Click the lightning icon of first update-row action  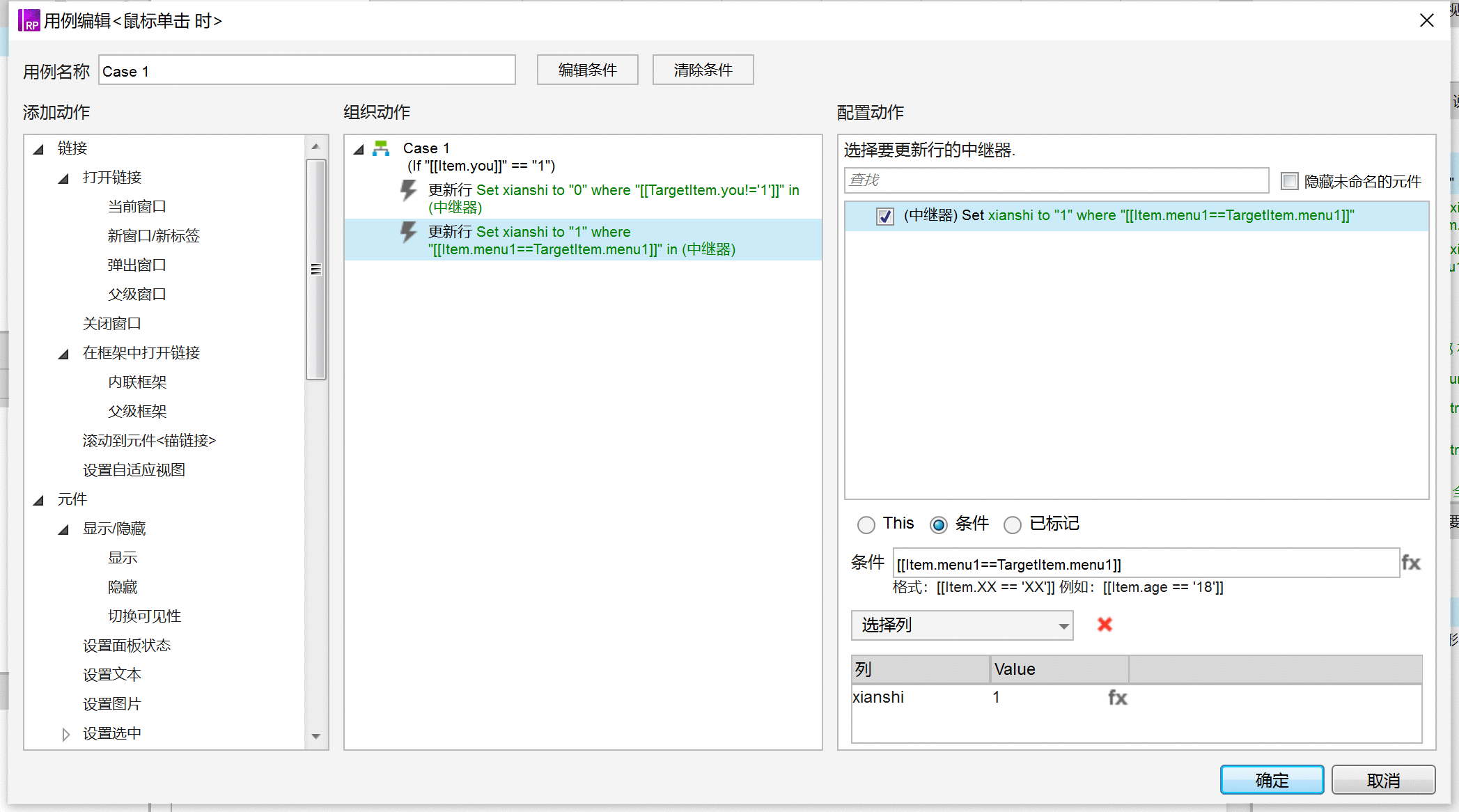click(x=408, y=190)
